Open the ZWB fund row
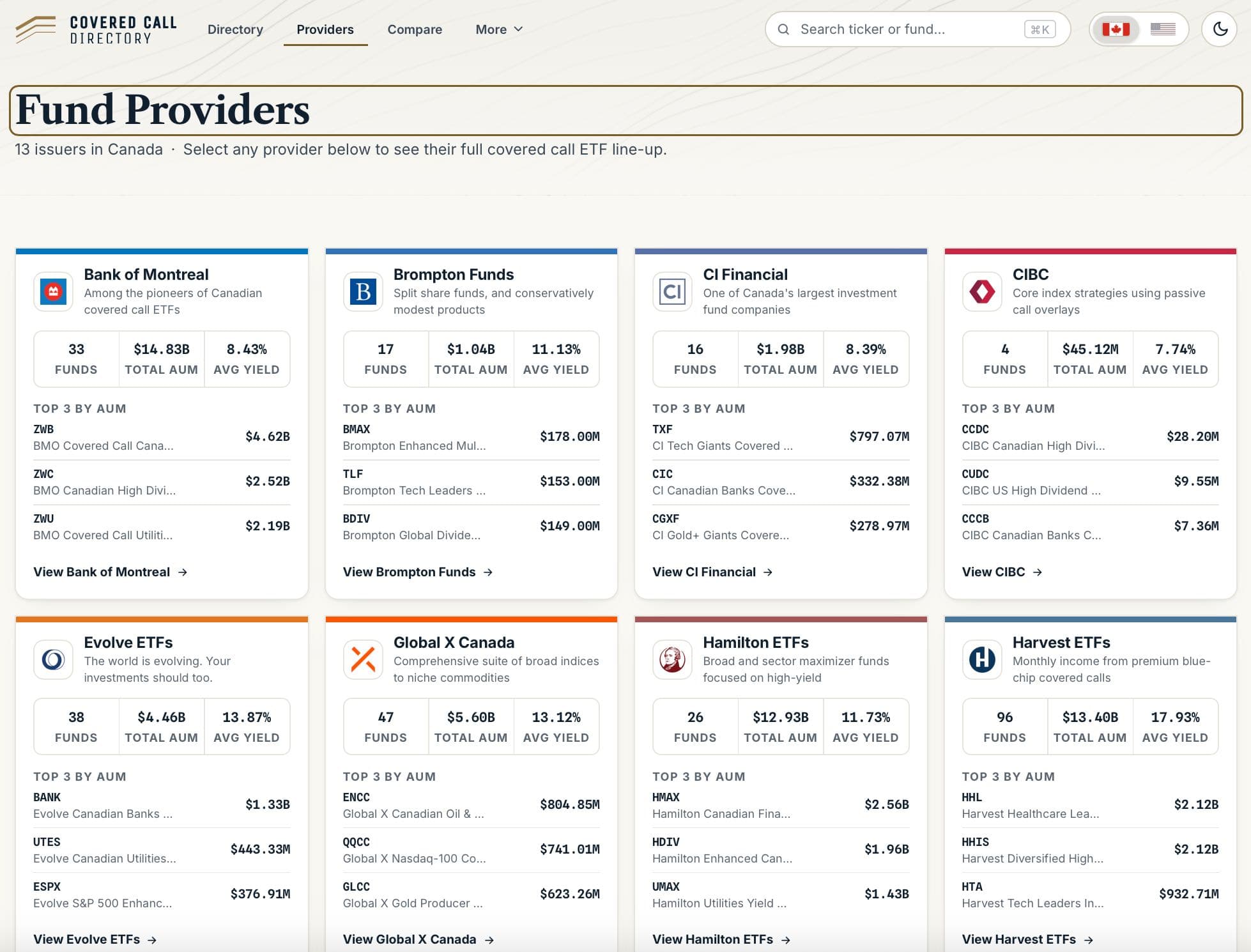The image size is (1251, 952). point(162,437)
